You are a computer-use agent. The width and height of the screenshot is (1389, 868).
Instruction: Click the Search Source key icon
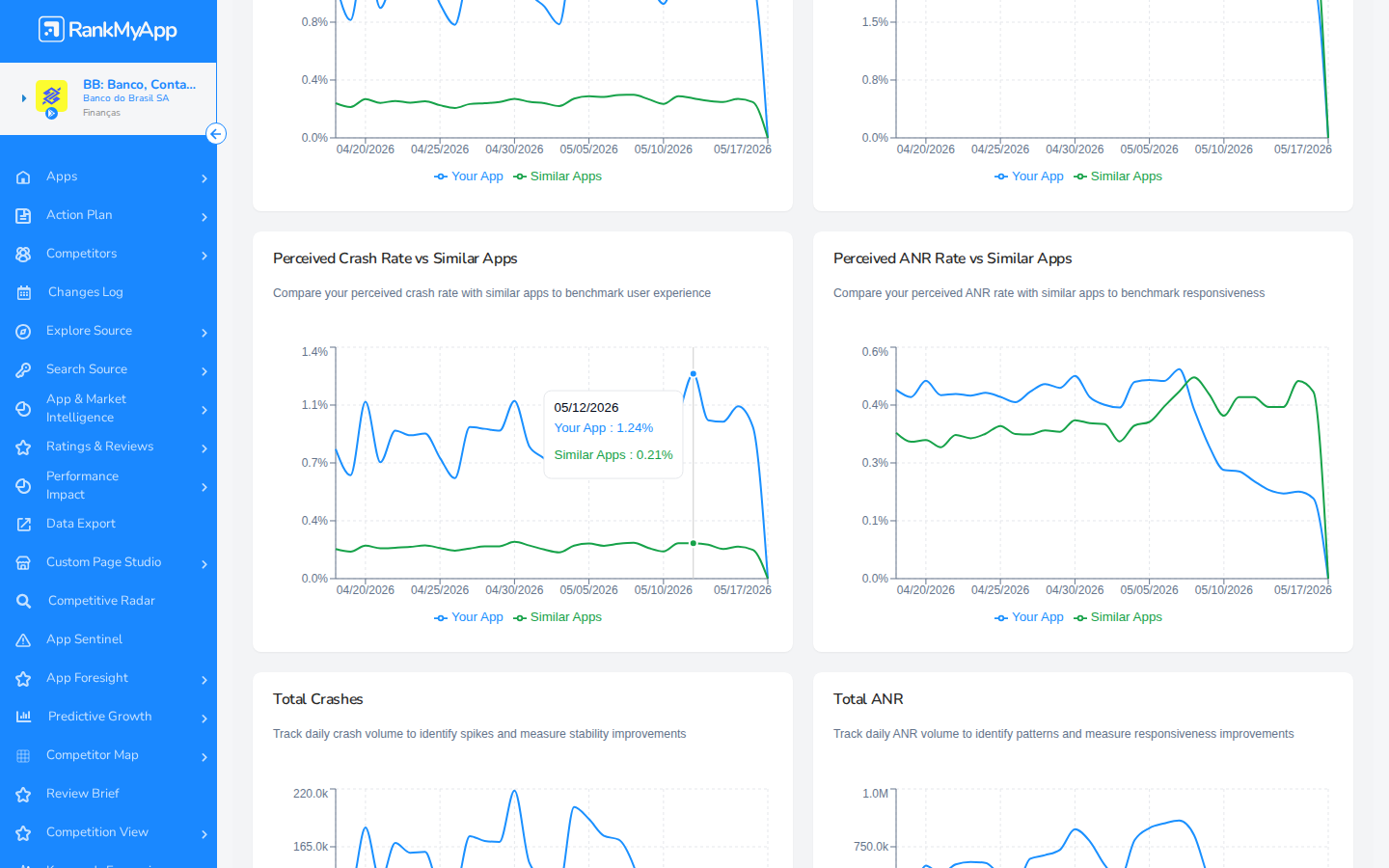click(x=23, y=370)
